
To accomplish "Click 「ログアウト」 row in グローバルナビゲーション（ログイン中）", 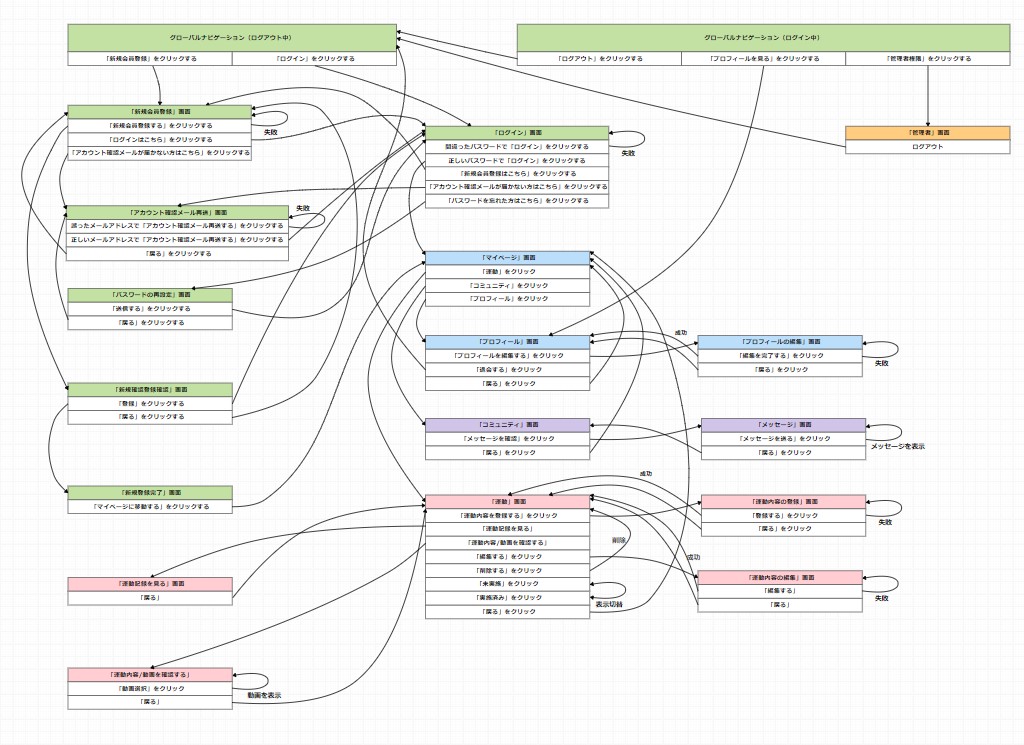I will click(602, 57).
